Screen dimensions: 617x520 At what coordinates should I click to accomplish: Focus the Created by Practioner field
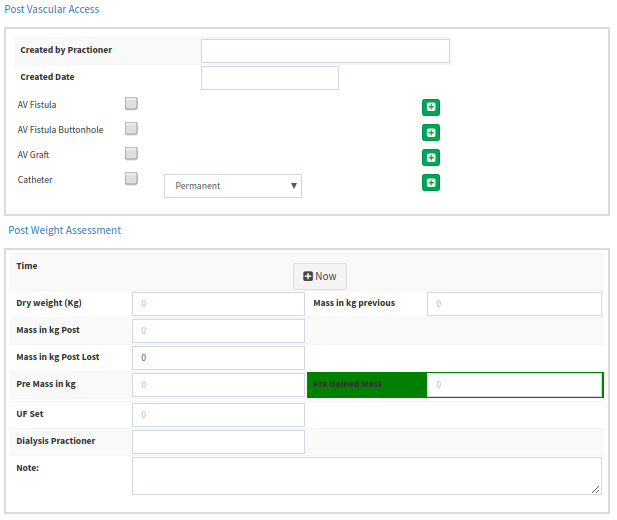click(325, 51)
